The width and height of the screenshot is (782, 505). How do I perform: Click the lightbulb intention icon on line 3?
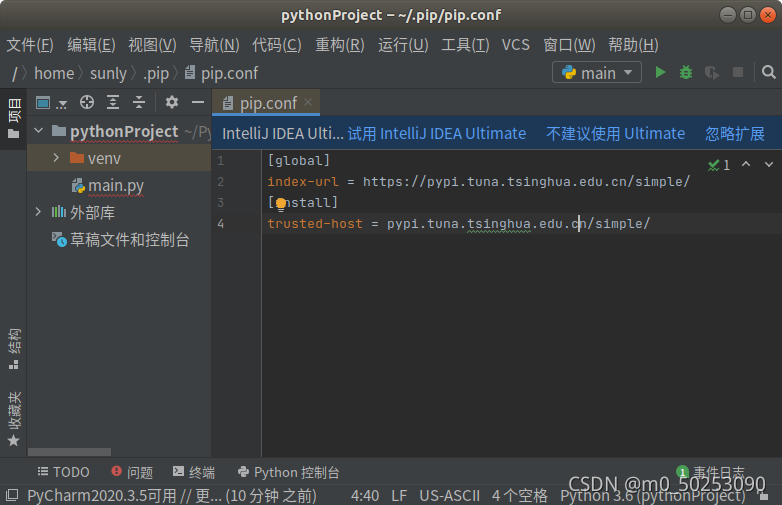(x=281, y=203)
